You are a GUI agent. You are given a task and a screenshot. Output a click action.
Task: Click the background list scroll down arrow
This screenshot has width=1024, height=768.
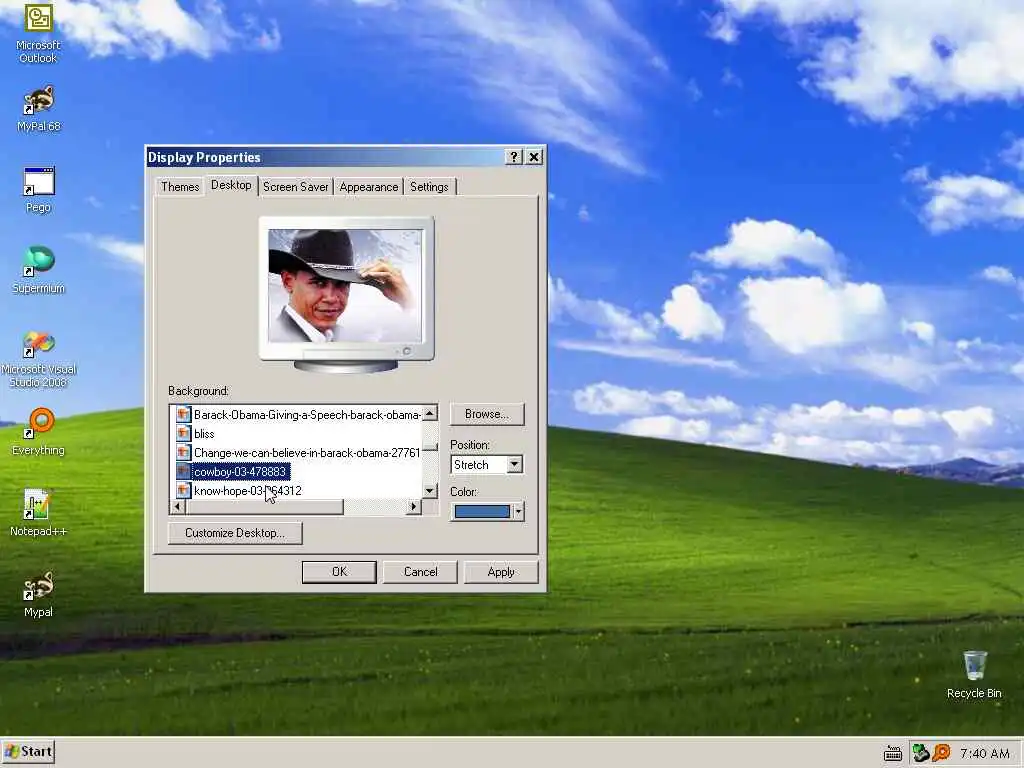tap(430, 490)
